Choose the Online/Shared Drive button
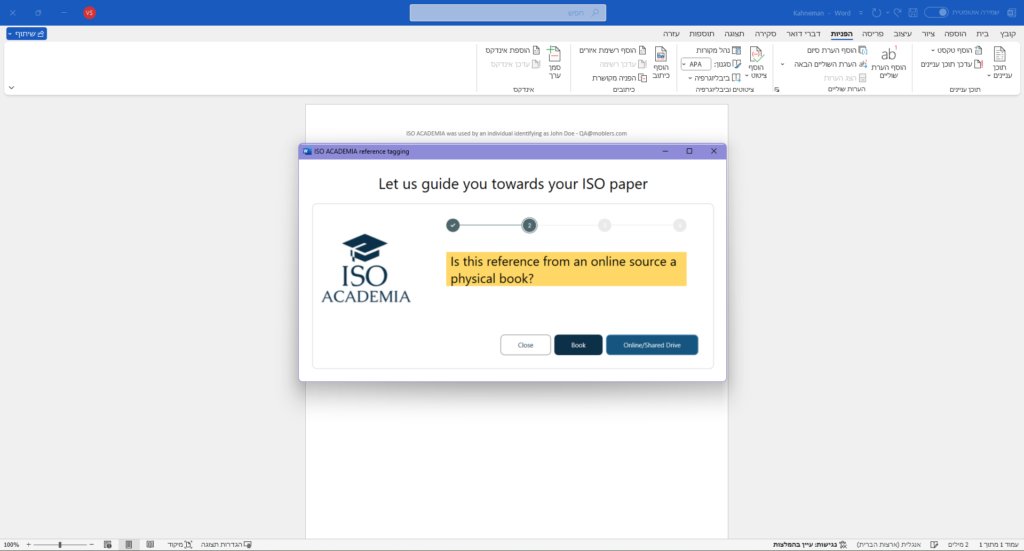The image size is (1024, 551). tap(652, 345)
